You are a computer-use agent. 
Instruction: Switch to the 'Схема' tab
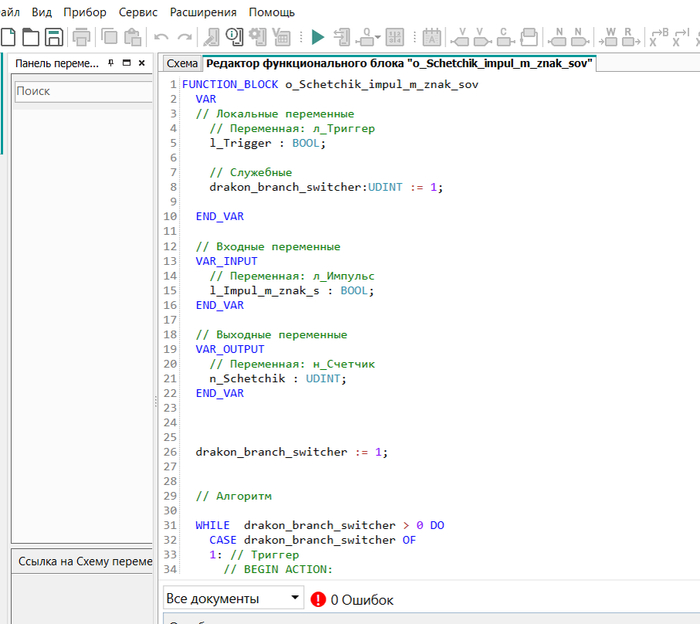point(182,63)
